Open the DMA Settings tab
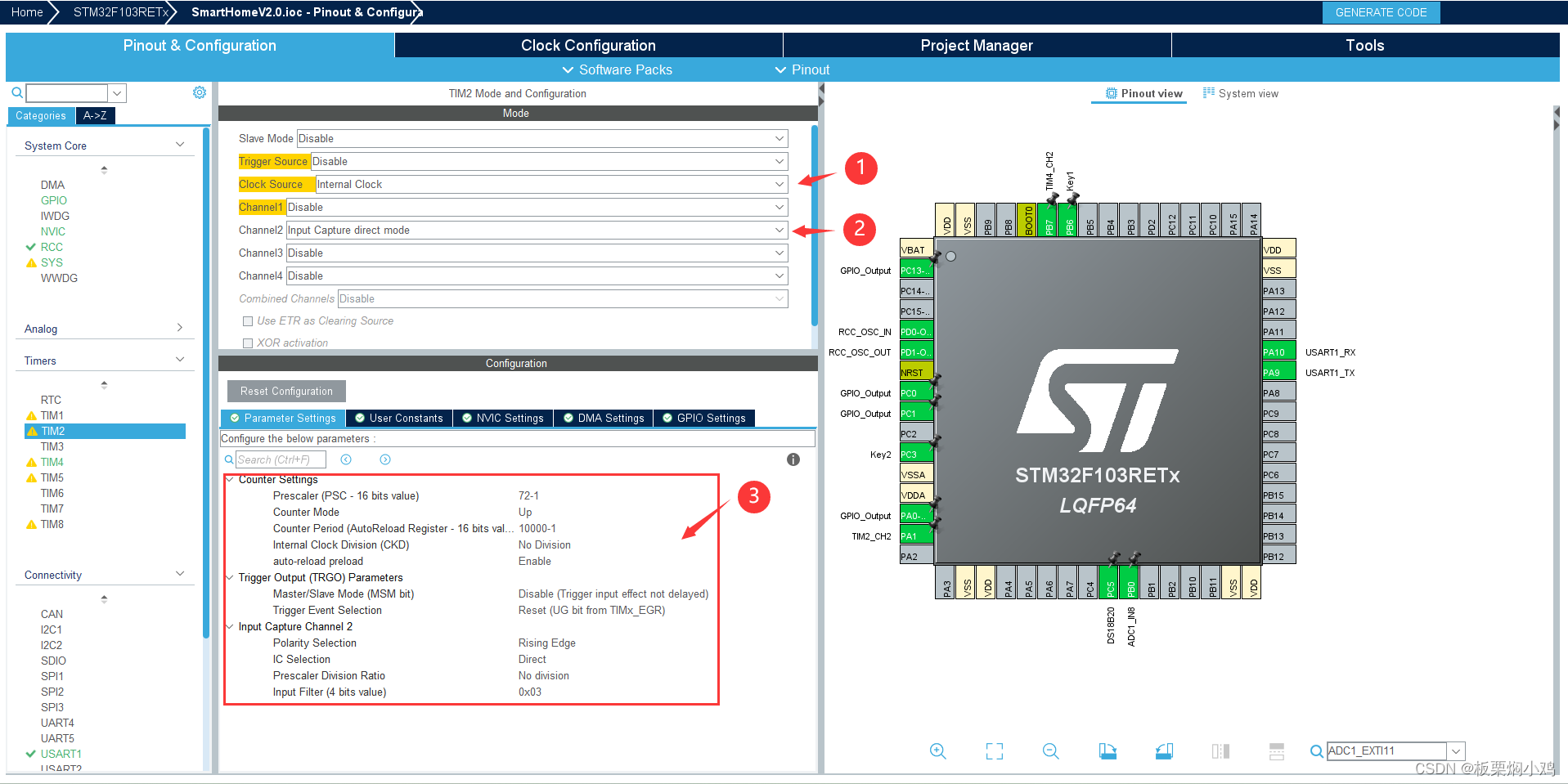This screenshot has width=1568, height=784. click(604, 418)
